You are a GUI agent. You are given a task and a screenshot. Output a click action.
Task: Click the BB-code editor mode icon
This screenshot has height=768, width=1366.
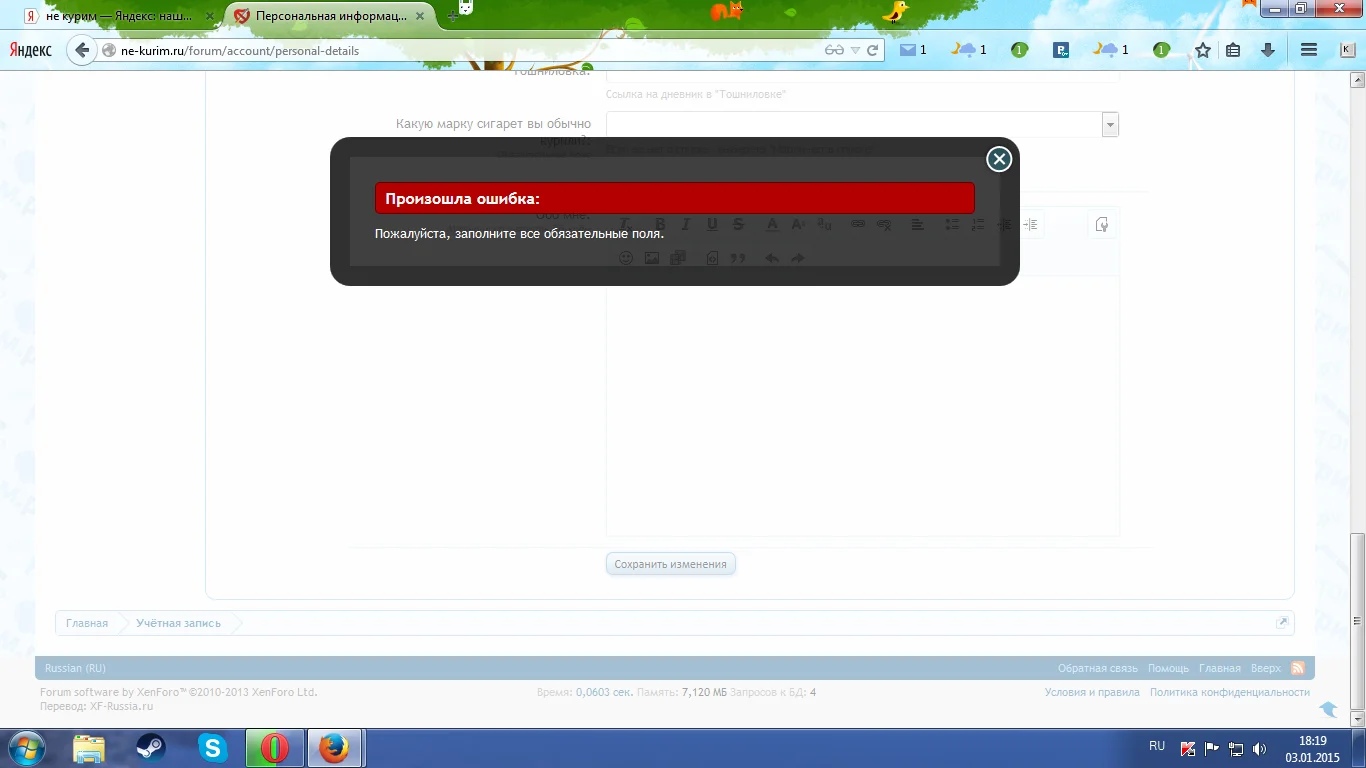pyautogui.click(x=1102, y=225)
